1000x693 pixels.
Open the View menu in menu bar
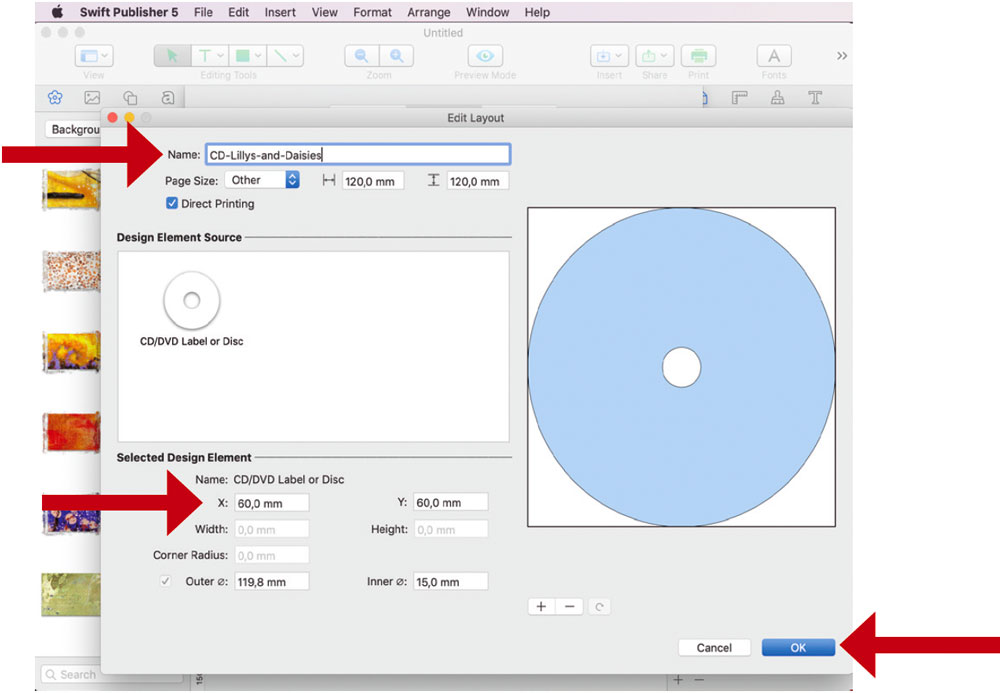(325, 12)
